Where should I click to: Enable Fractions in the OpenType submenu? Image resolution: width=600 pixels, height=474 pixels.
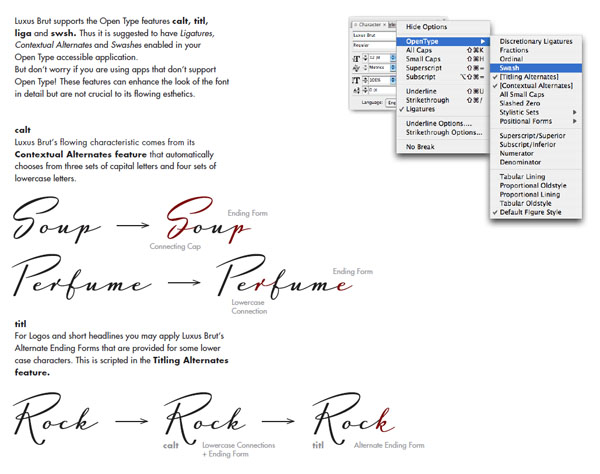click(x=536, y=50)
